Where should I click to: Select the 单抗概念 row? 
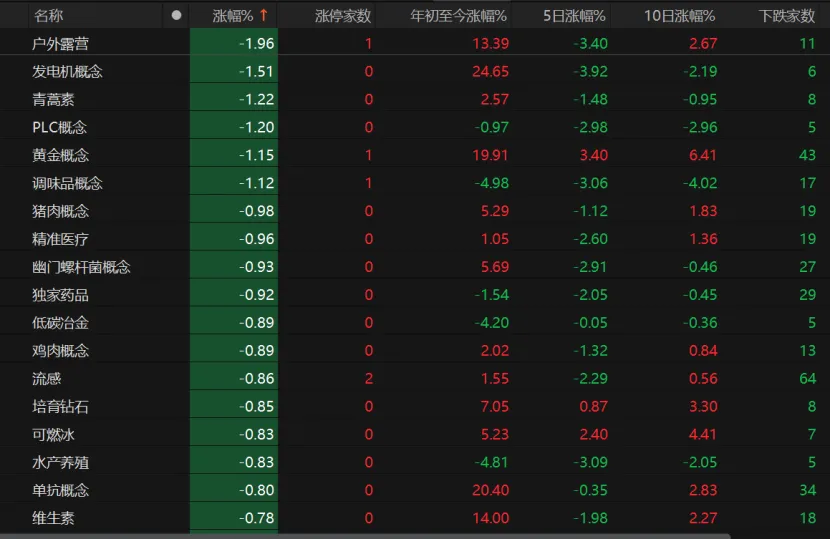point(415,490)
